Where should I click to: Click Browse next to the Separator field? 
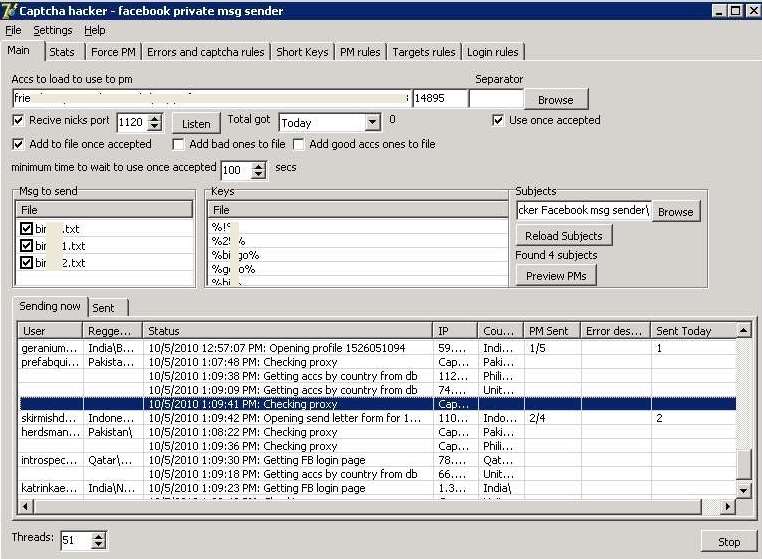[556, 100]
